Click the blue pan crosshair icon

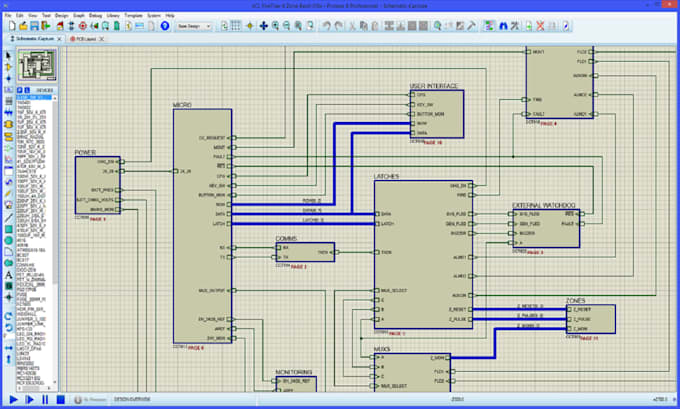pos(263,26)
